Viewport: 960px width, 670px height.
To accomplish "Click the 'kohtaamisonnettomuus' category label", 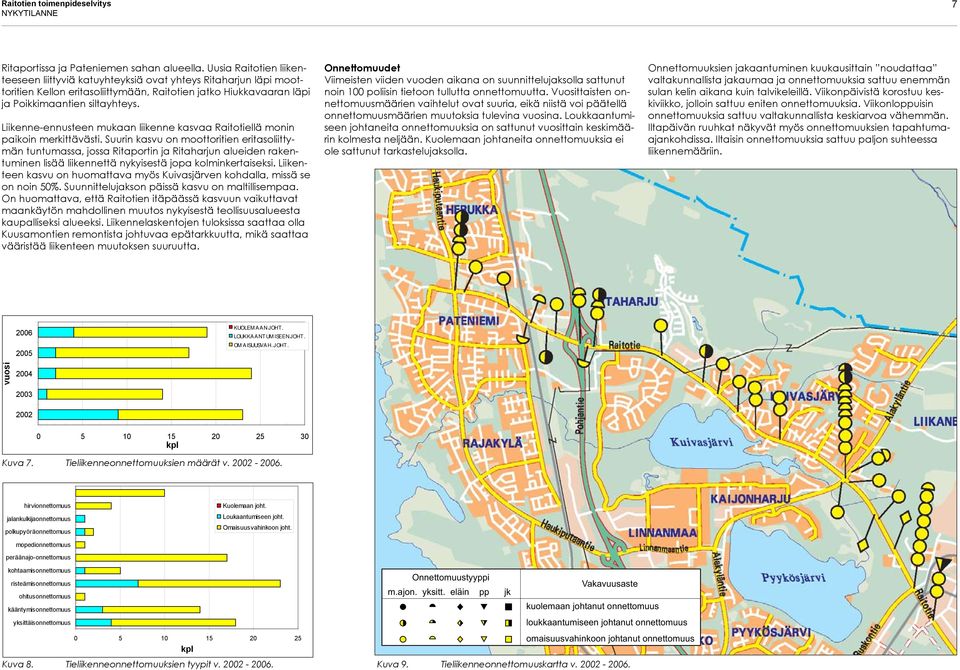I will coord(40,571).
